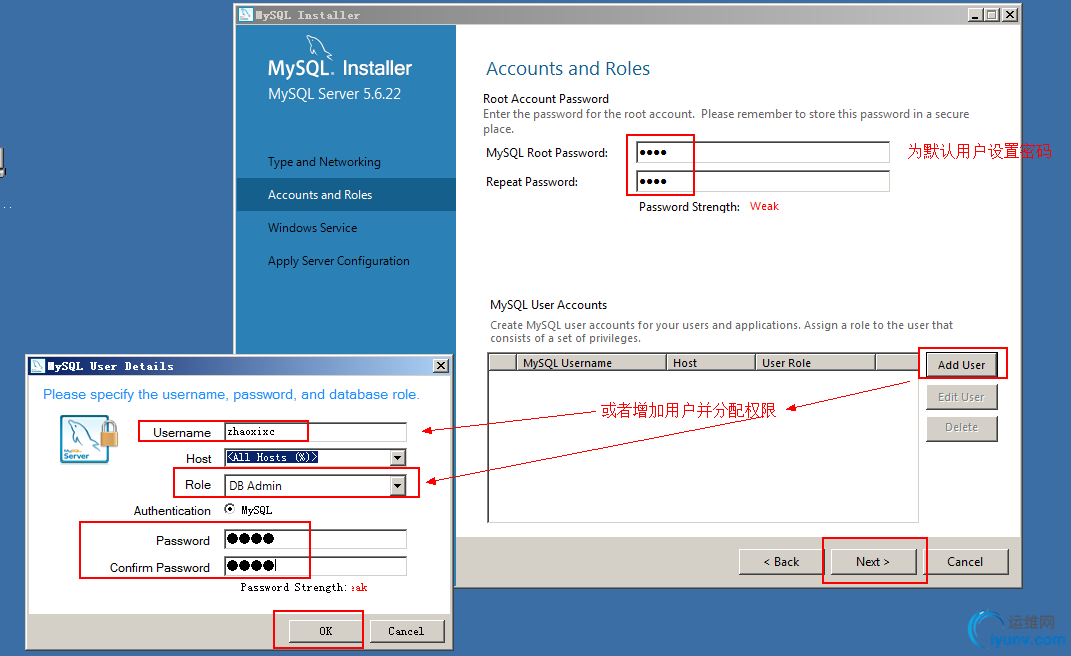Open the Host dropdown arrow
The width and height of the screenshot is (1071, 656).
click(x=398, y=458)
